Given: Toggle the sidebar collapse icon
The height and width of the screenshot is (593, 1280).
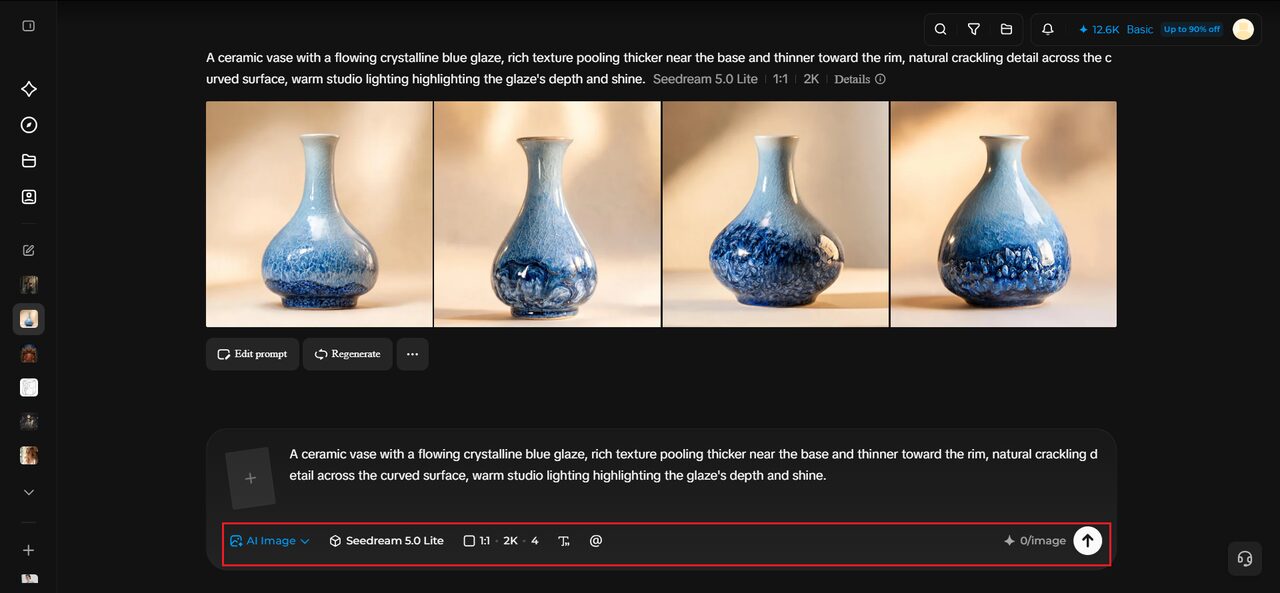Looking at the screenshot, I should pyautogui.click(x=28, y=26).
